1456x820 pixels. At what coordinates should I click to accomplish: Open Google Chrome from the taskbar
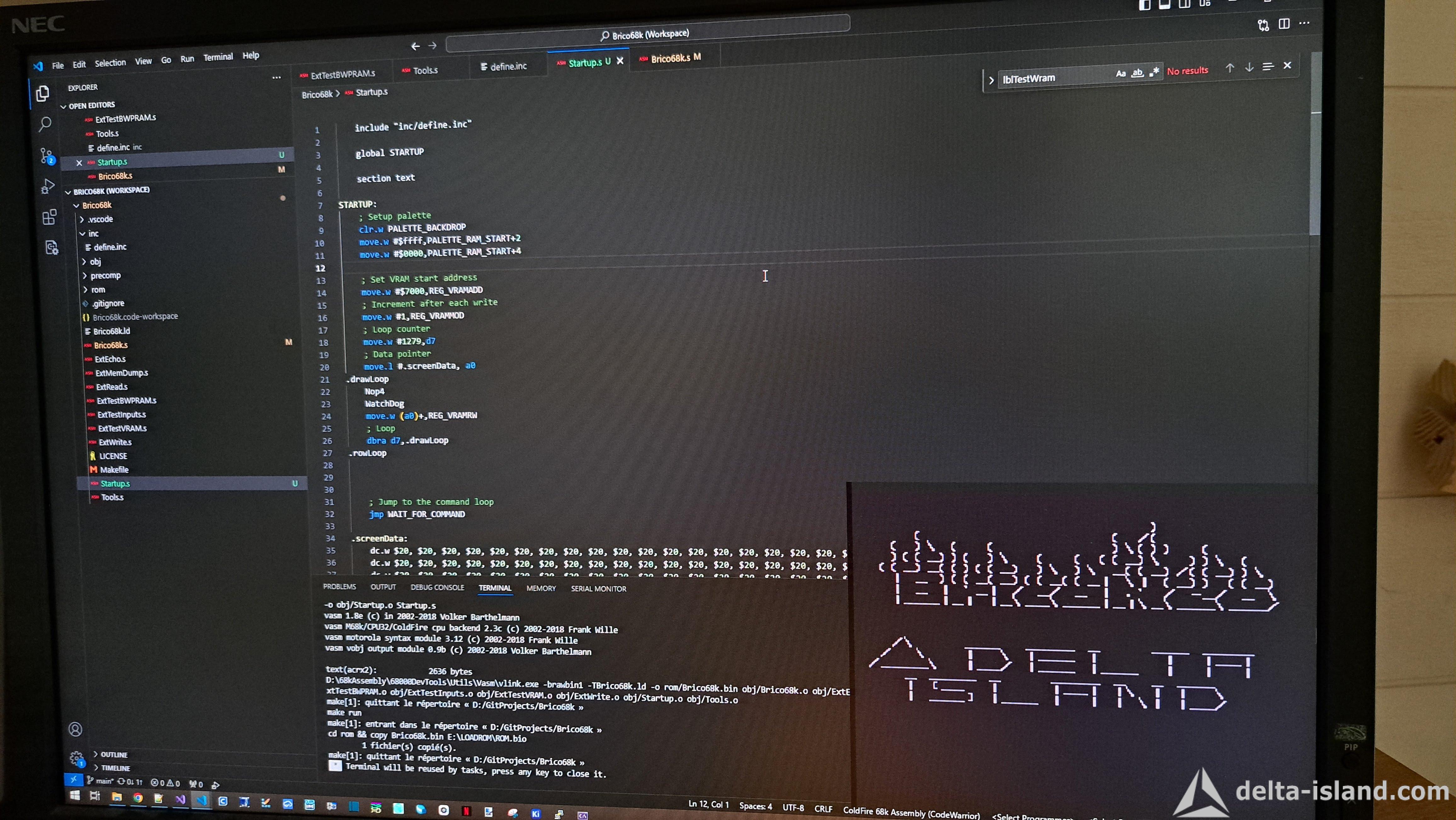pos(138,798)
